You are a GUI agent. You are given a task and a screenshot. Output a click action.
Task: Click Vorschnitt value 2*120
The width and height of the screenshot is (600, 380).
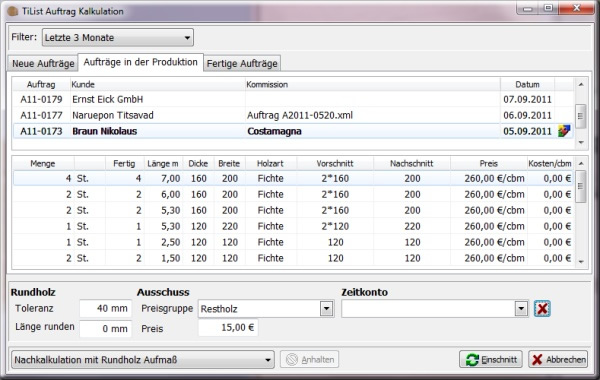335,226
